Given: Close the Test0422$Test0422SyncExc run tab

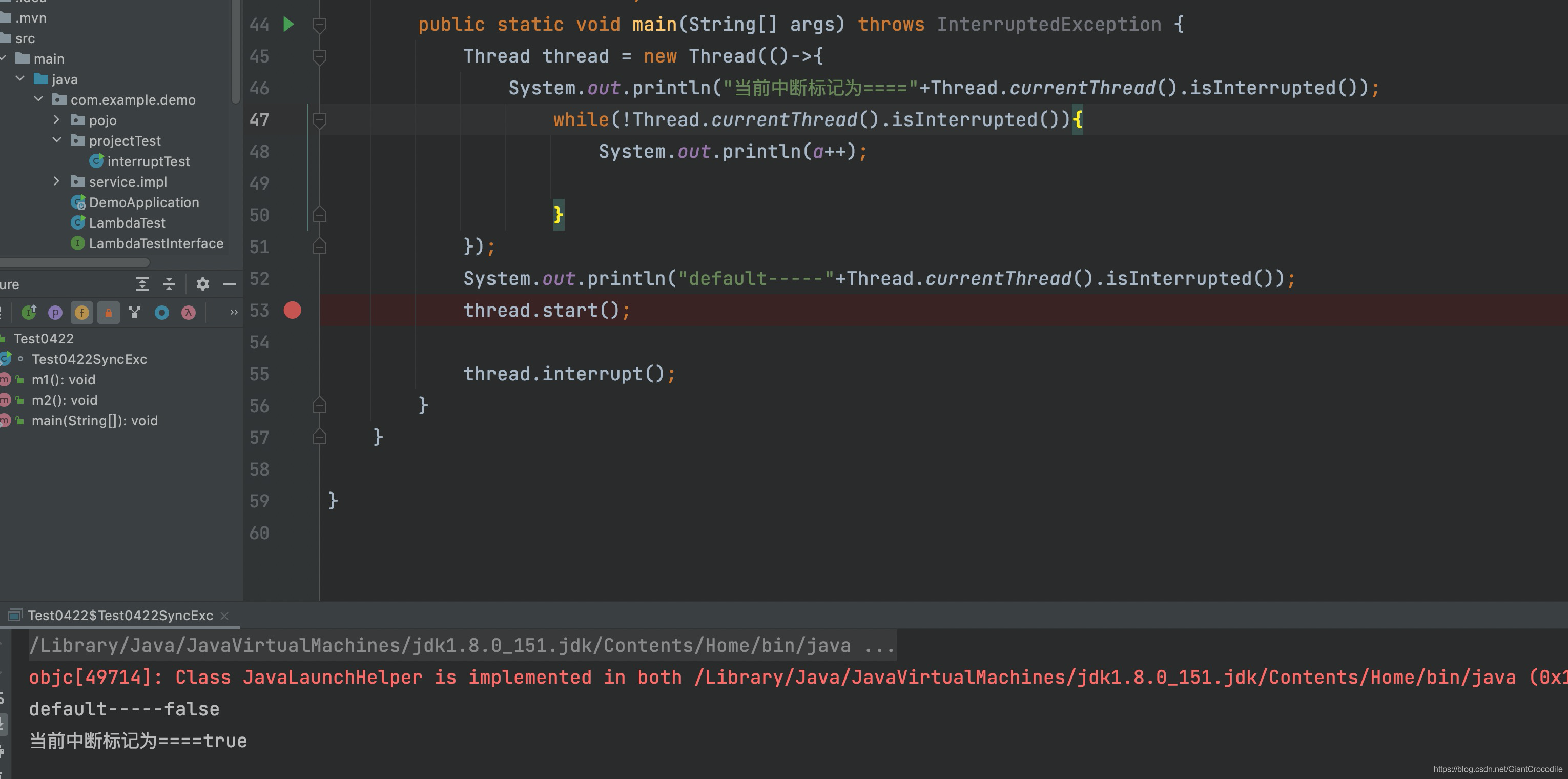Looking at the screenshot, I should point(224,616).
